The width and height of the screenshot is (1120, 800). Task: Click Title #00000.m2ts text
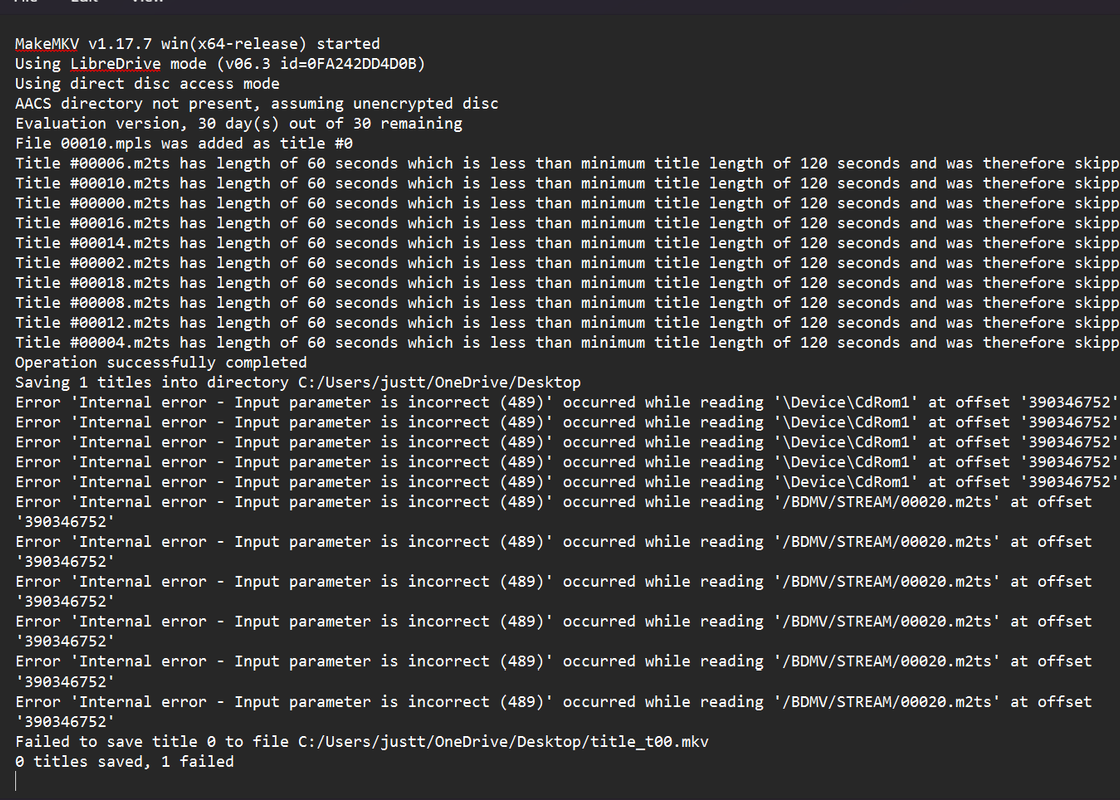click(x=92, y=204)
